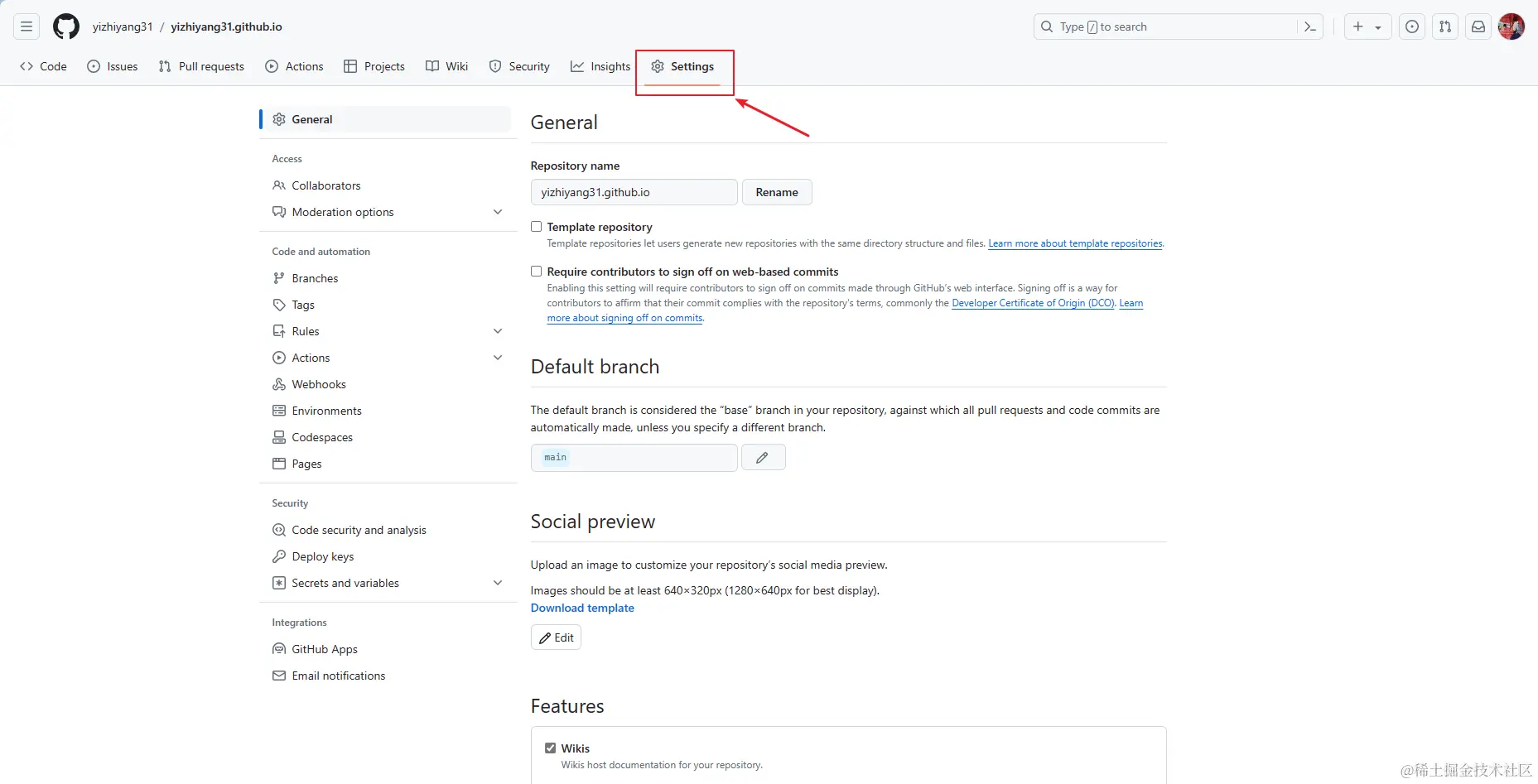Edit the Repository name text field
Screen dimensions: 1538x784
tap(634, 192)
